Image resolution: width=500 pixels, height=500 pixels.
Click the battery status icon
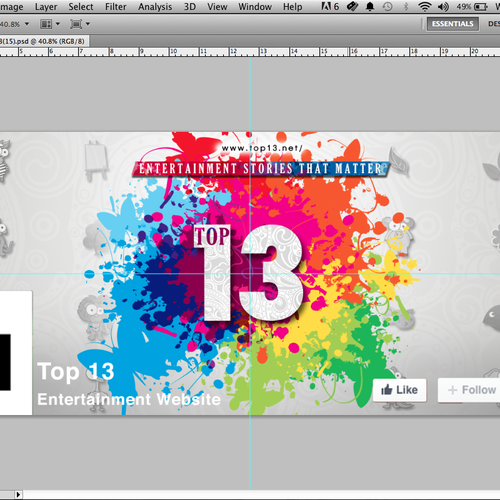point(481,7)
